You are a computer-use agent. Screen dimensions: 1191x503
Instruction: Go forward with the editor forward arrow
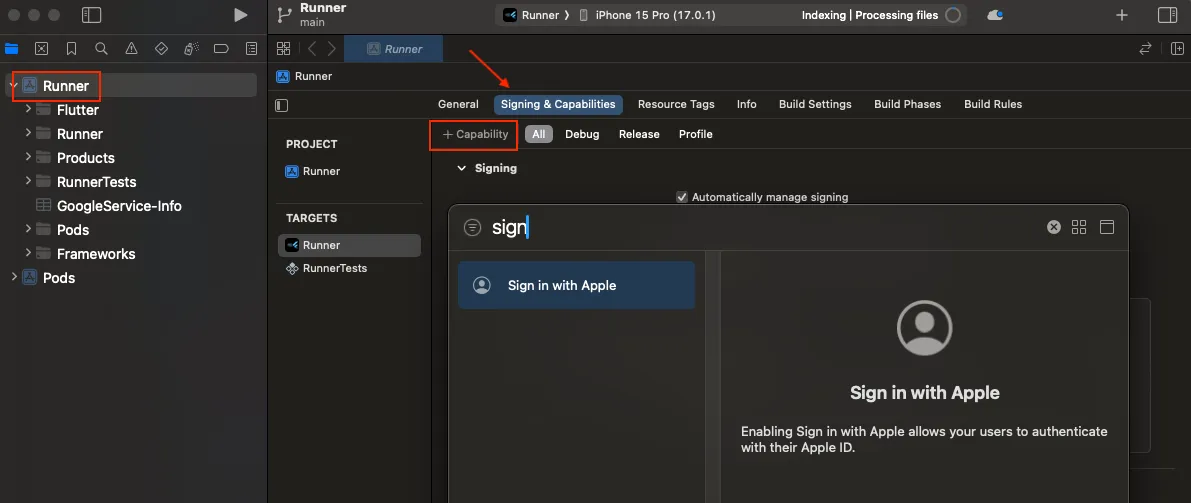331,49
